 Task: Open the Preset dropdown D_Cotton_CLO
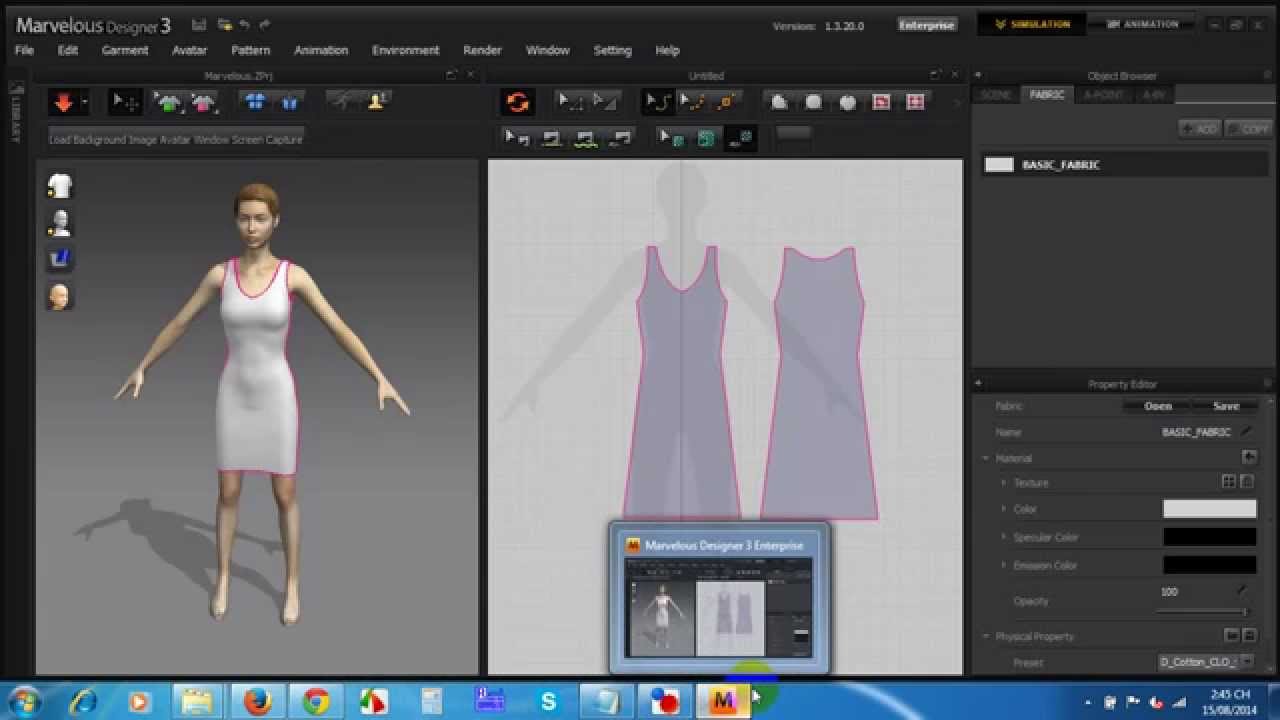point(1206,662)
